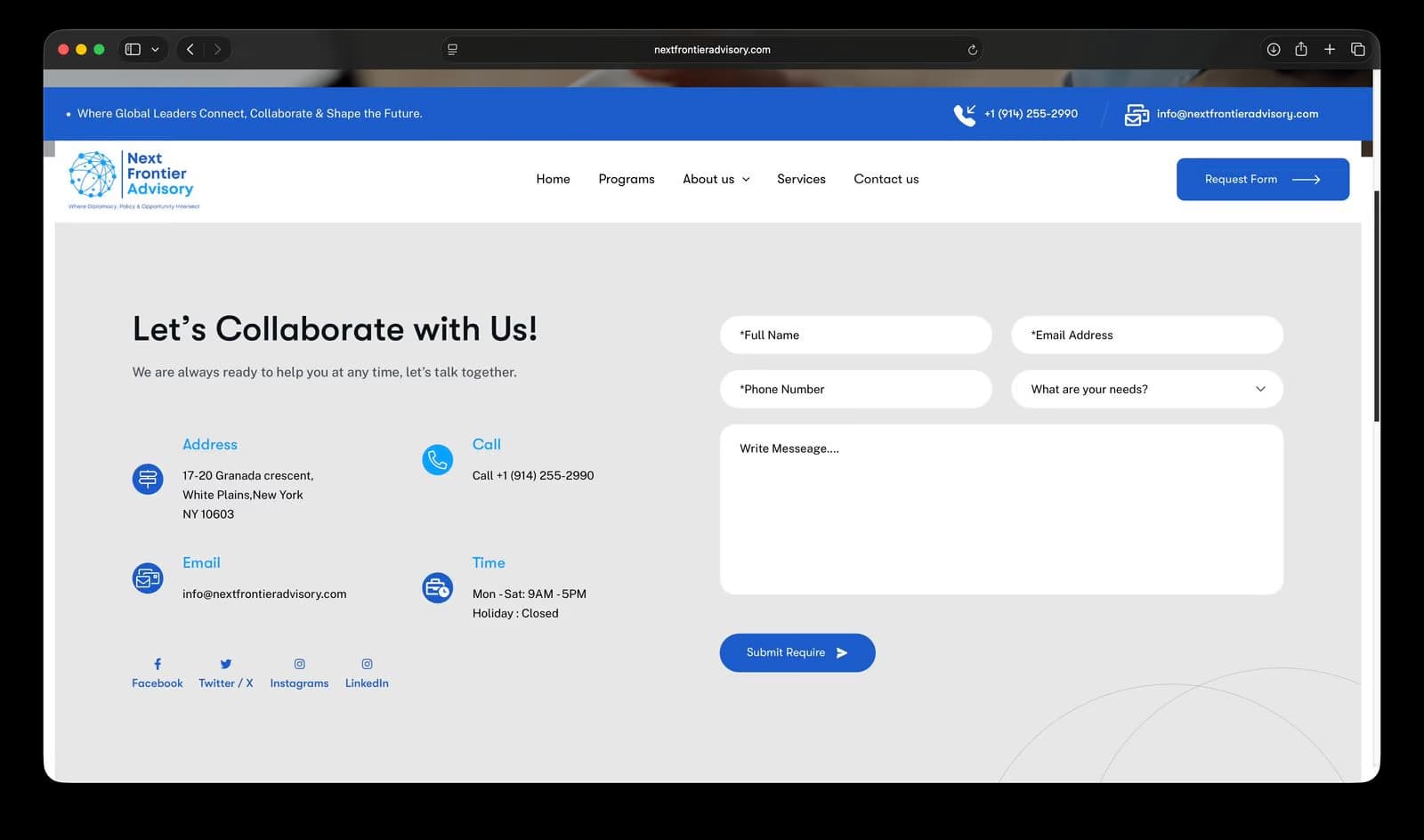Click the Address signpost icon

tap(148, 479)
